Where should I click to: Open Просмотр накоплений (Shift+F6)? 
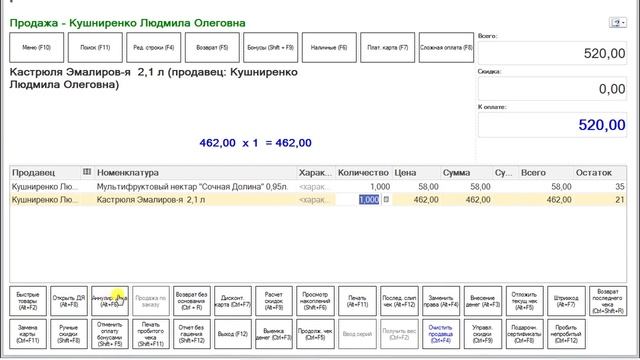pyautogui.click(x=316, y=301)
